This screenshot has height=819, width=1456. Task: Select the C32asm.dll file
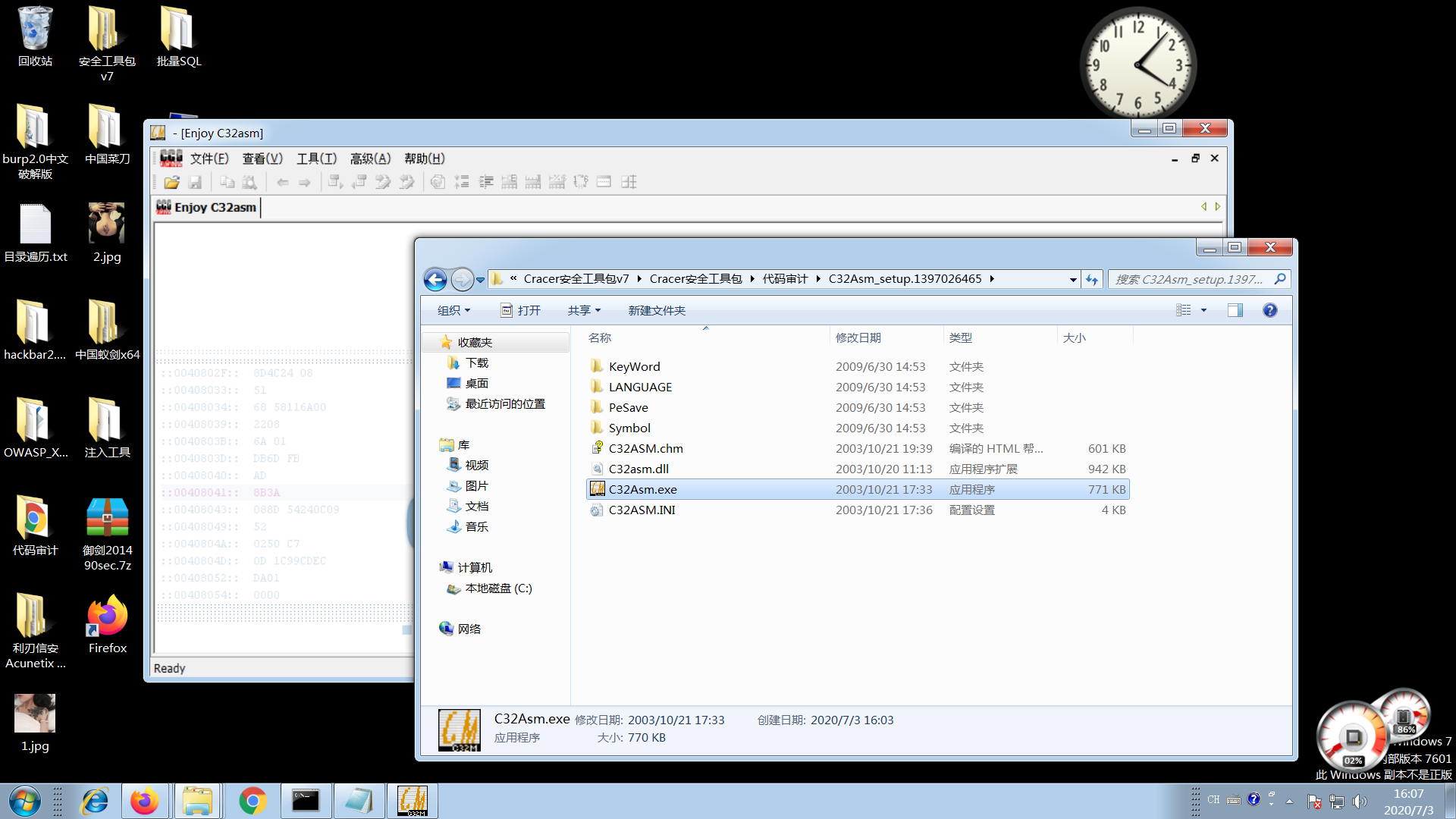tap(639, 469)
